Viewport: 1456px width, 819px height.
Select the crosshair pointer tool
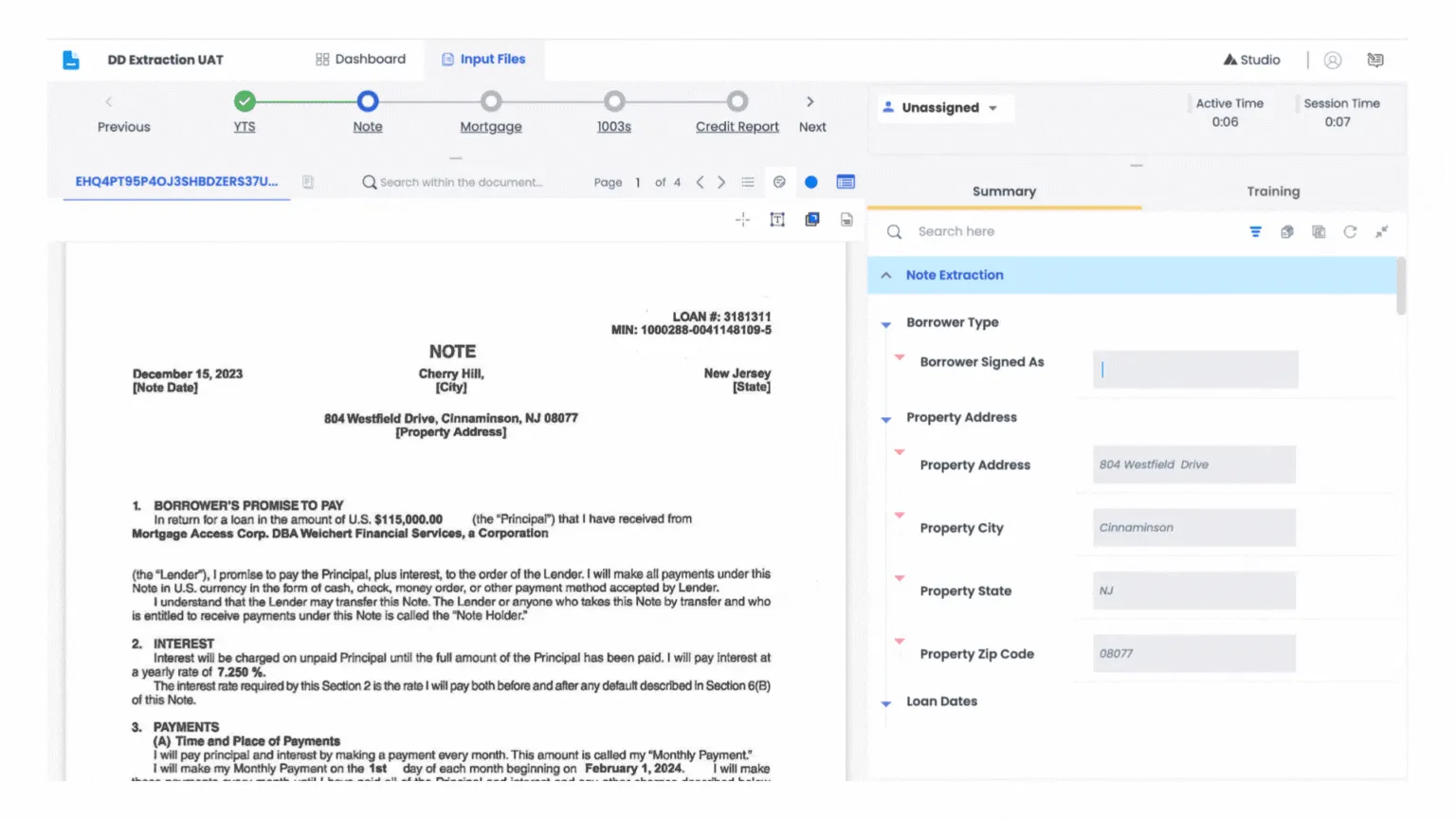742,220
